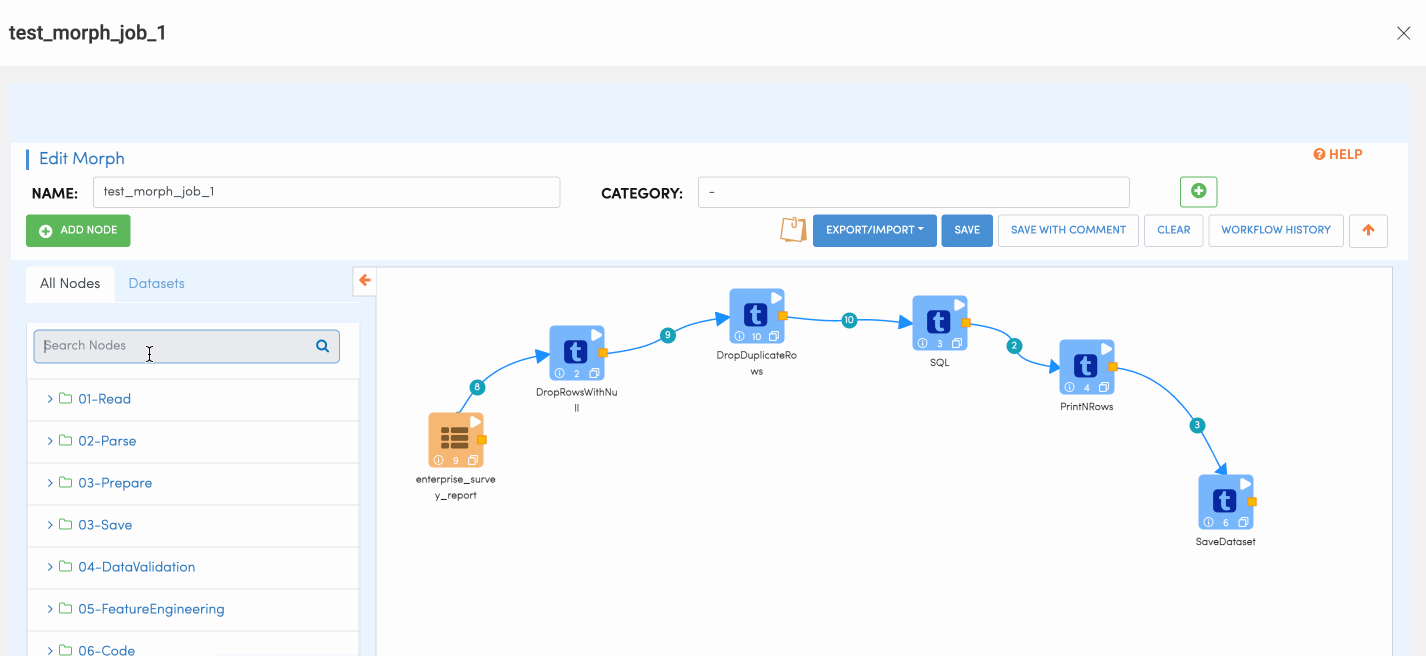Click the DropRowsWithNull node label
Image resolution: width=1426 pixels, height=656 pixels.
577,400
